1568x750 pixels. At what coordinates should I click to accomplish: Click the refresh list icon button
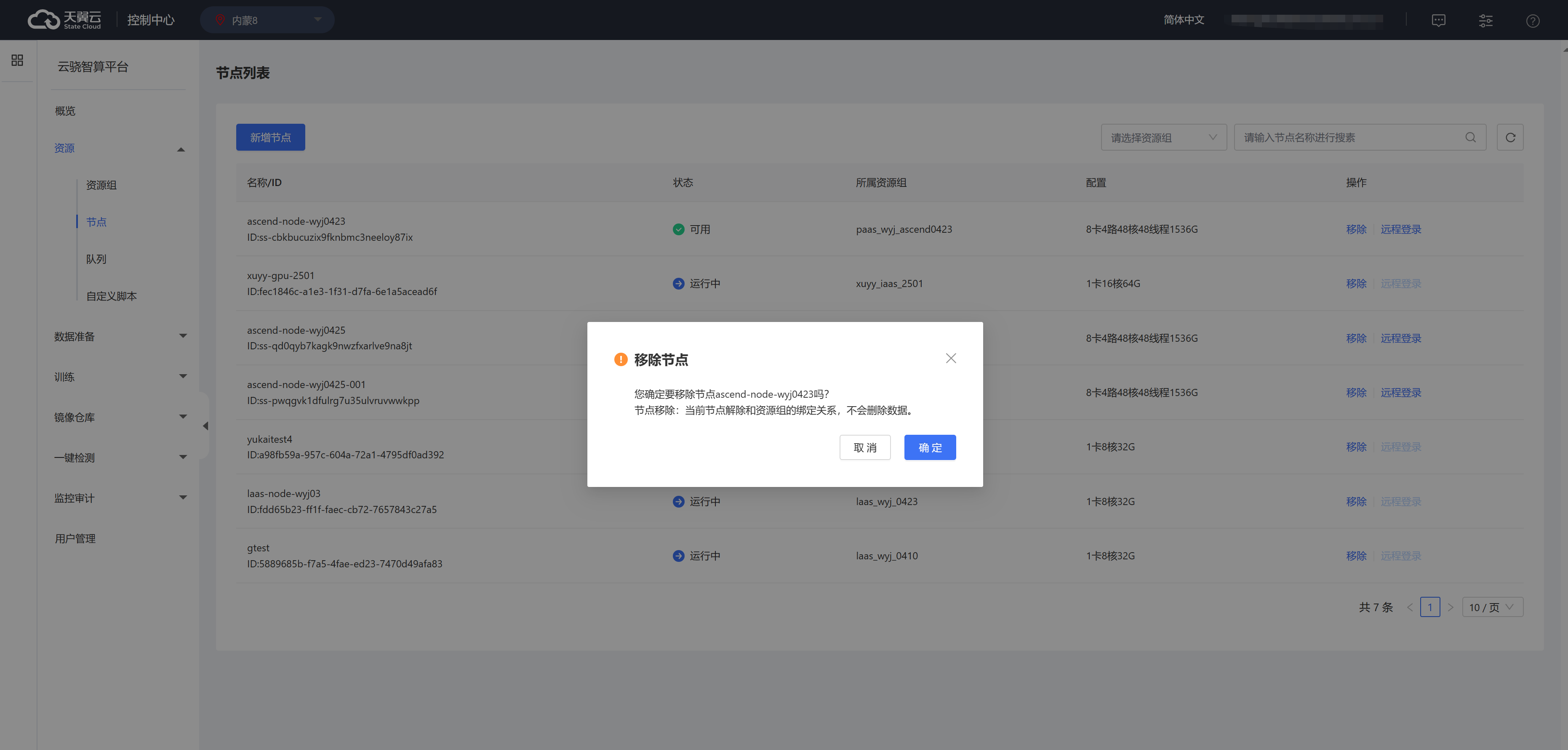coord(1509,138)
